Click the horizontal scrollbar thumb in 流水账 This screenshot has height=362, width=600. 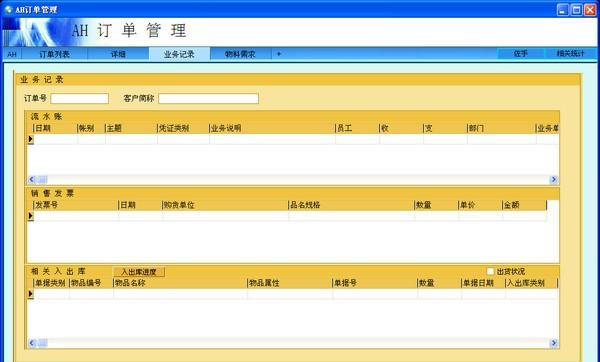point(42,179)
